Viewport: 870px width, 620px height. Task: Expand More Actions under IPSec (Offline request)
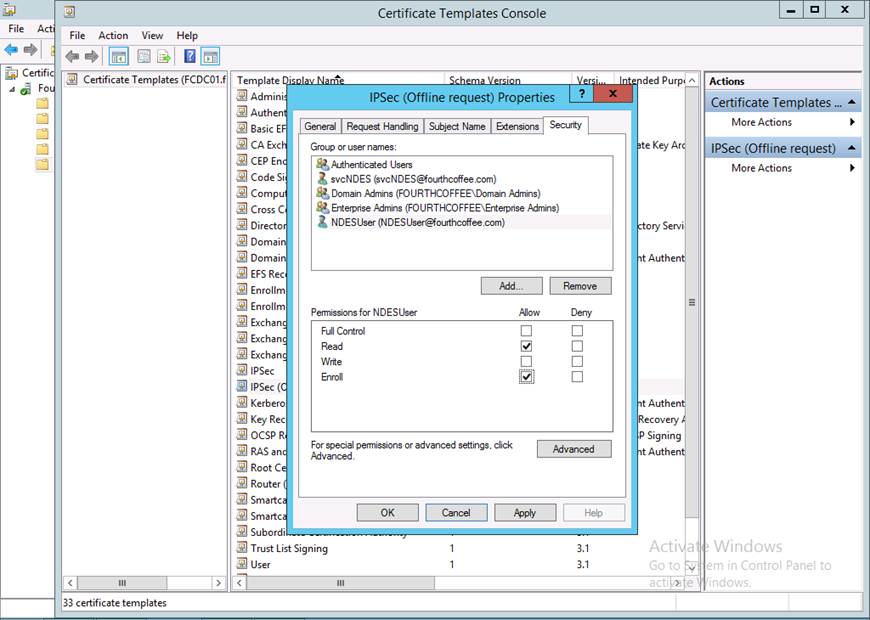click(761, 168)
